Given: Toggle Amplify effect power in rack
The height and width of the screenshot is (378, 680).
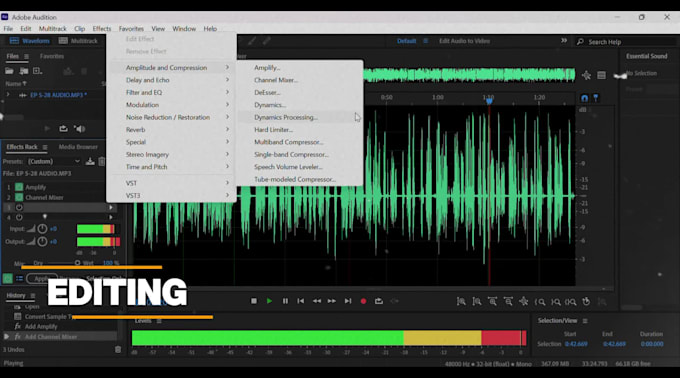Looking at the screenshot, I should coord(19,187).
